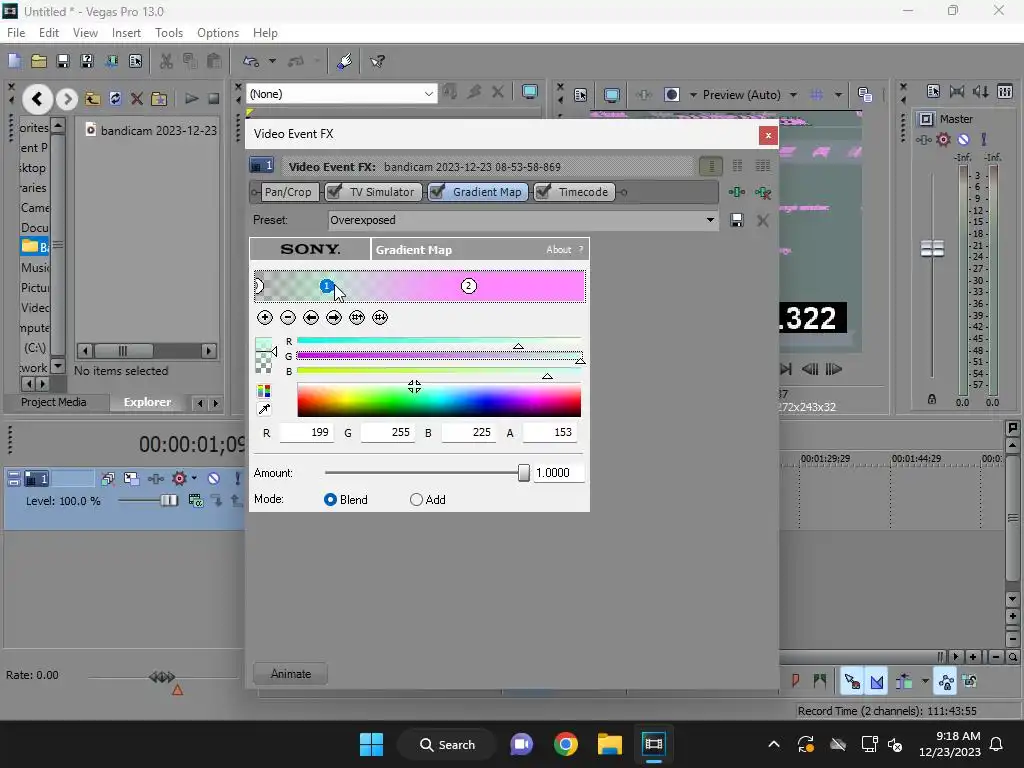Open the Edit menu

(x=49, y=33)
